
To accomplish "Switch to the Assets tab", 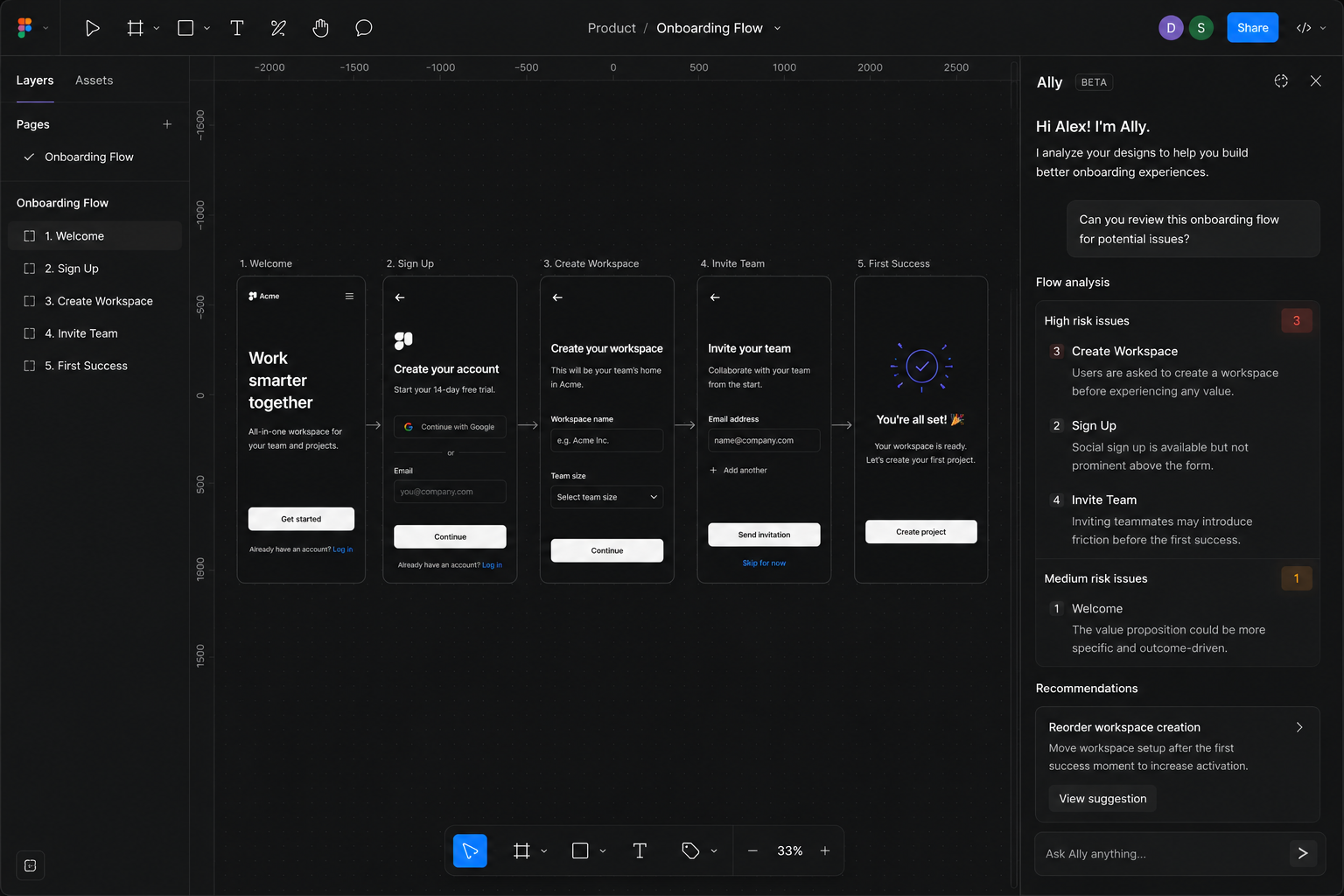I will (x=94, y=80).
